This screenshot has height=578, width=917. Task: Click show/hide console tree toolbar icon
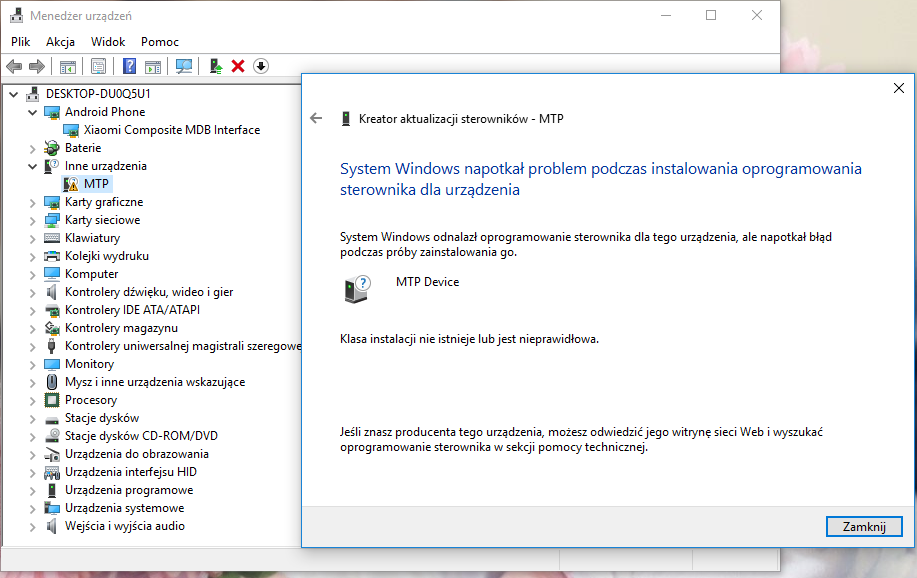[x=68, y=66]
